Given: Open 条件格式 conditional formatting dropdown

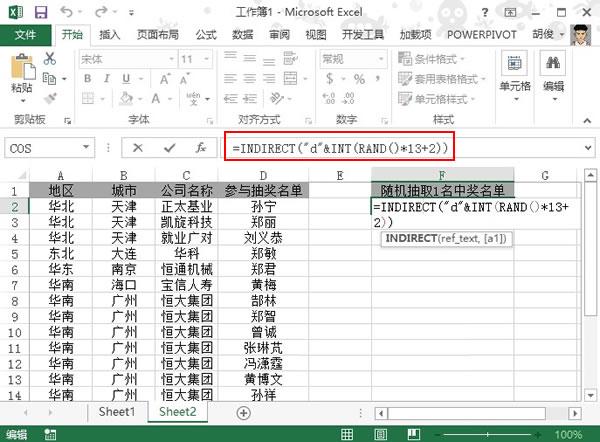Looking at the screenshot, I should (431, 59).
